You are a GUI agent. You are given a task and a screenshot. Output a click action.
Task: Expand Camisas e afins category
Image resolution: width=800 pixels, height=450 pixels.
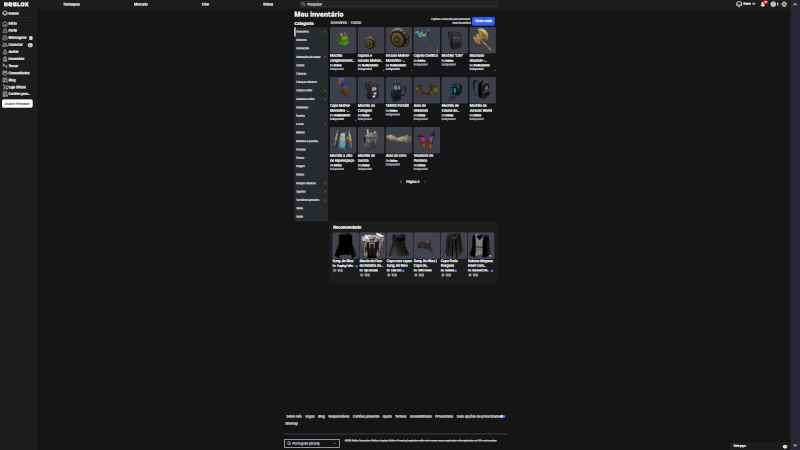tap(325, 99)
